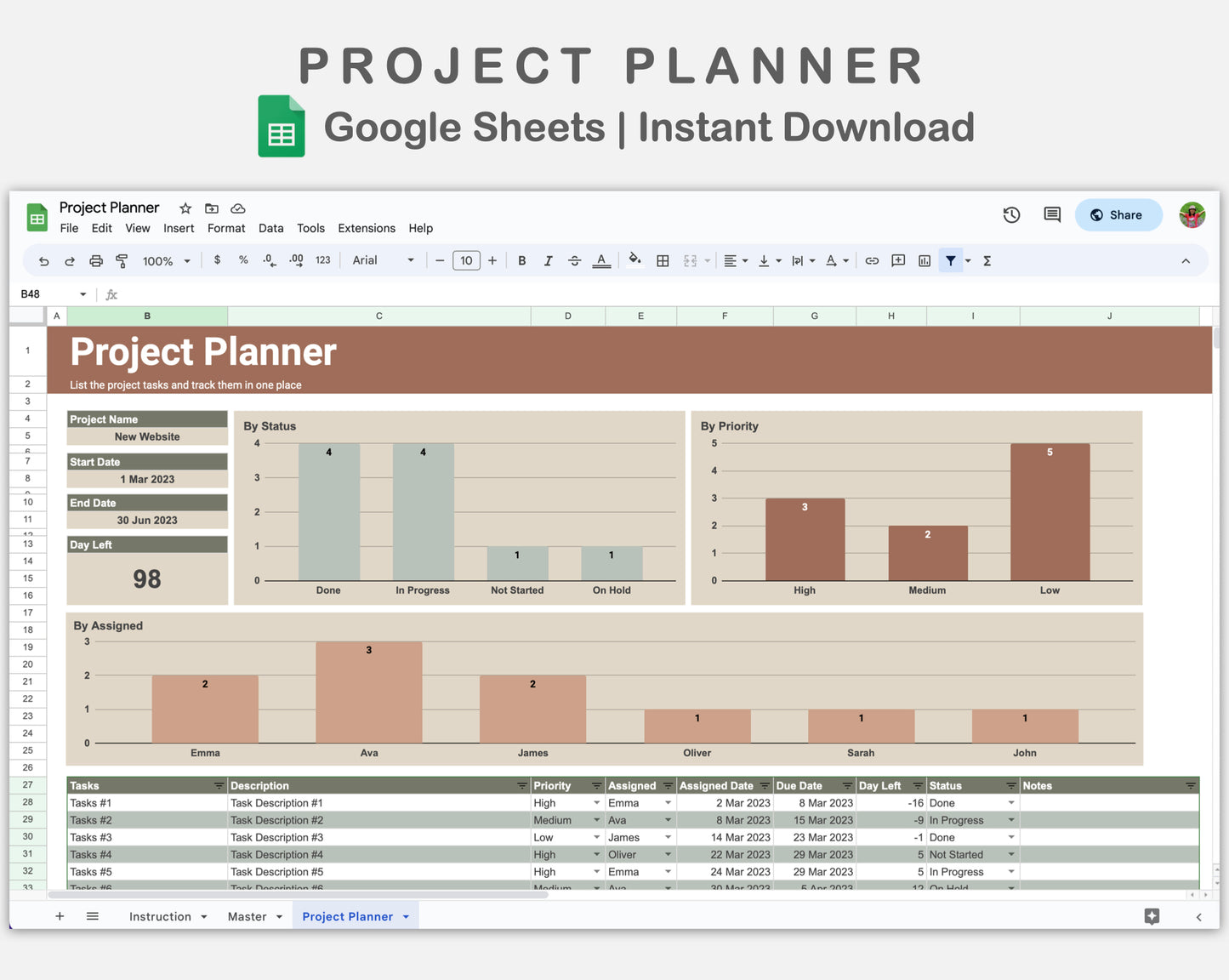Screen dimensions: 1229x980
Task: Select the Paint format tool
Action: 122,260
